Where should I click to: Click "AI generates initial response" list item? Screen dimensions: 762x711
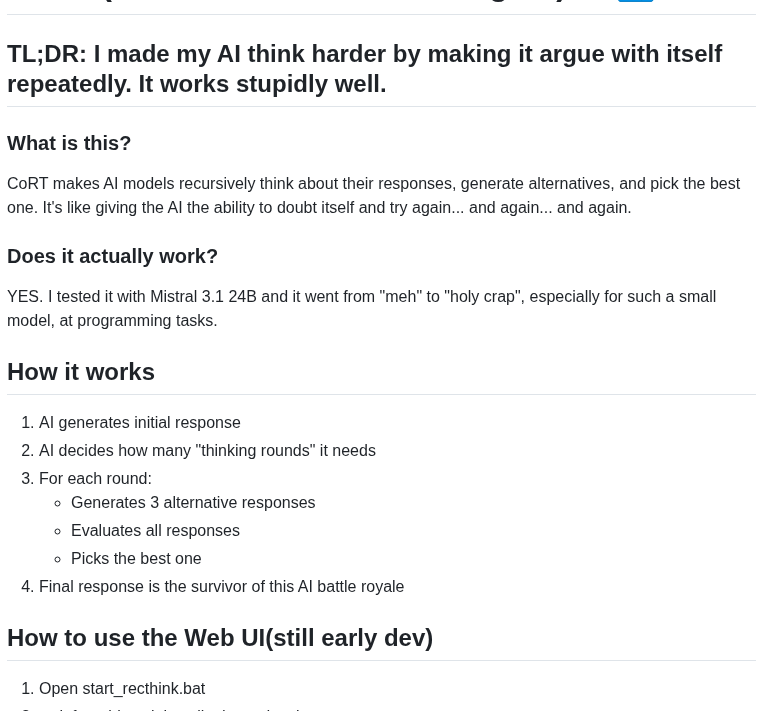[140, 422]
